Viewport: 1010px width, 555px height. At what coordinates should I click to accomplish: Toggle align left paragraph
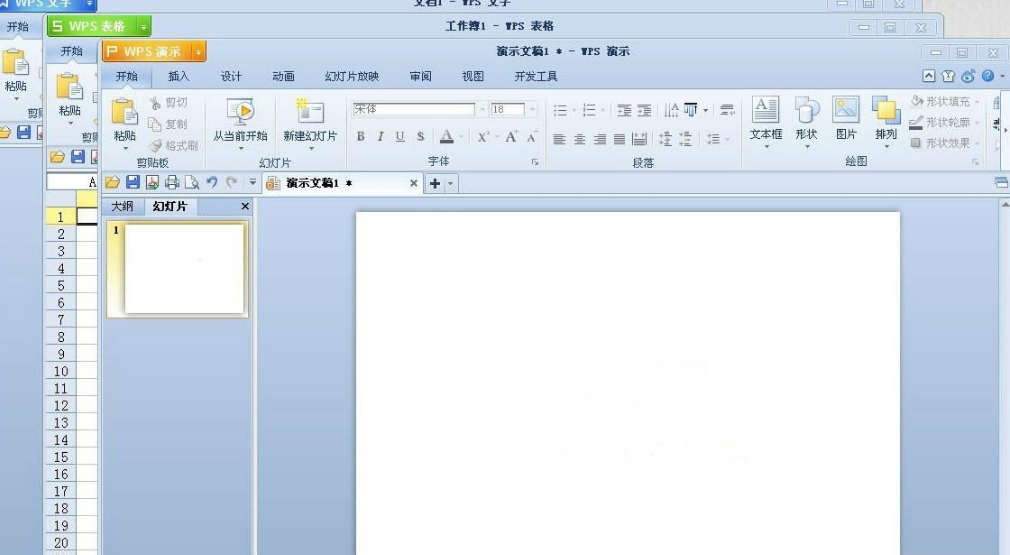559,138
